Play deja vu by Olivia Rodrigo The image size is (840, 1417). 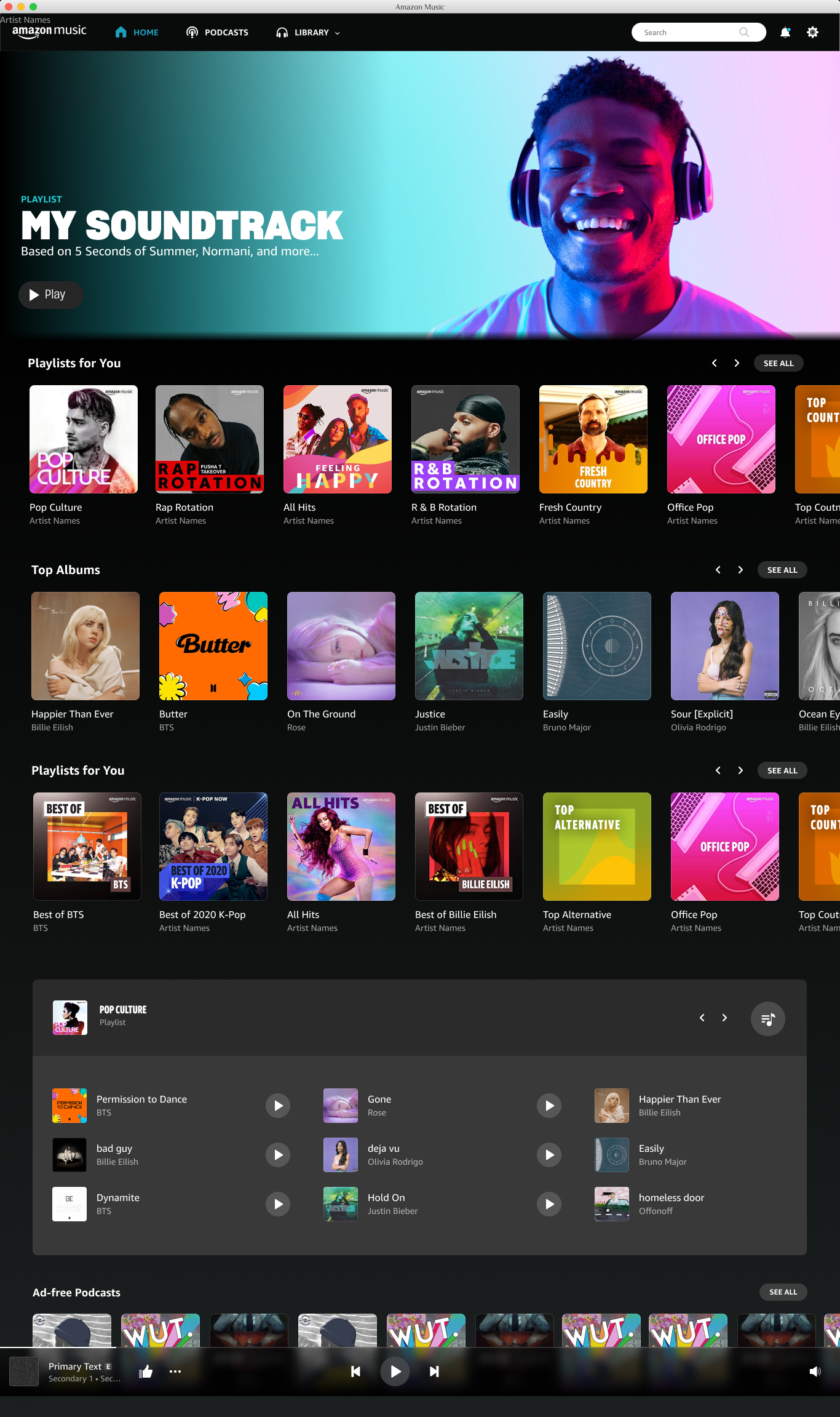(549, 1155)
